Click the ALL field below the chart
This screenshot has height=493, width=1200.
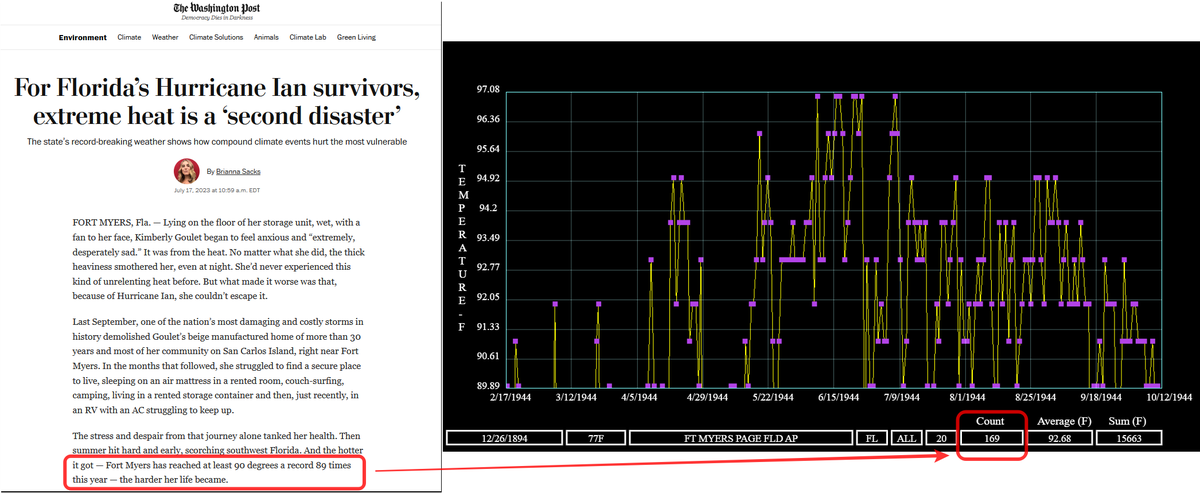point(905,438)
